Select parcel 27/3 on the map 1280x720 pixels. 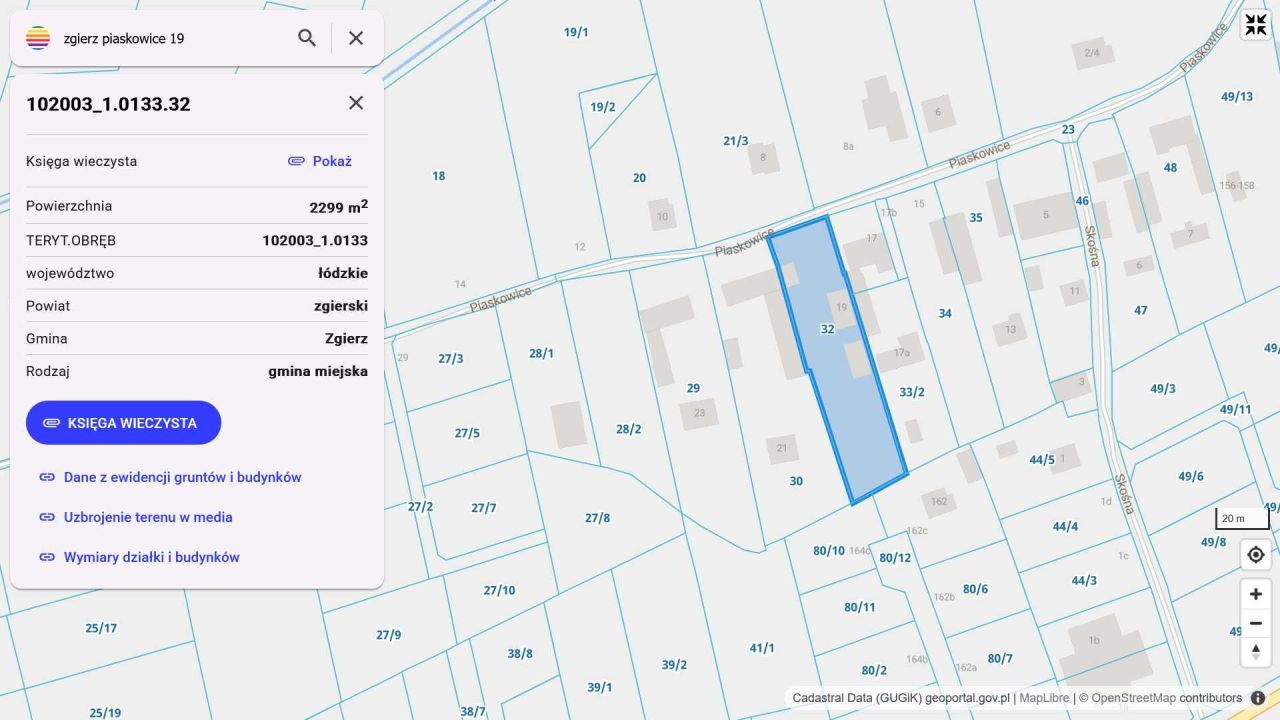pyautogui.click(x=451, y=358)
